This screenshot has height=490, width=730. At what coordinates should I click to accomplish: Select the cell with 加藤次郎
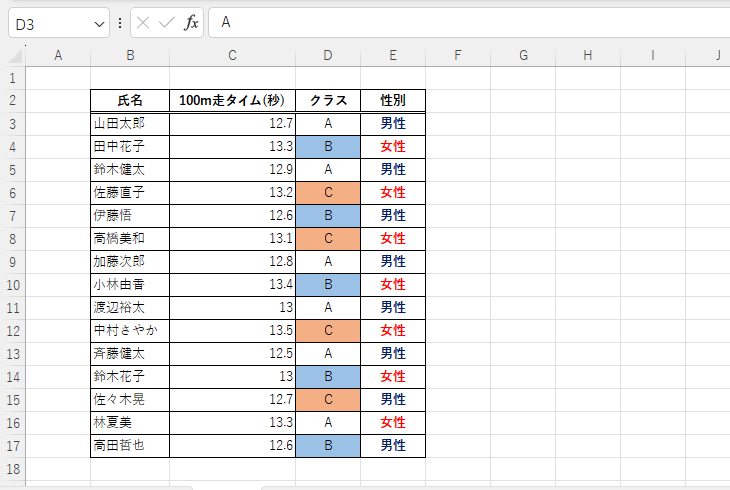coord(130,262)
